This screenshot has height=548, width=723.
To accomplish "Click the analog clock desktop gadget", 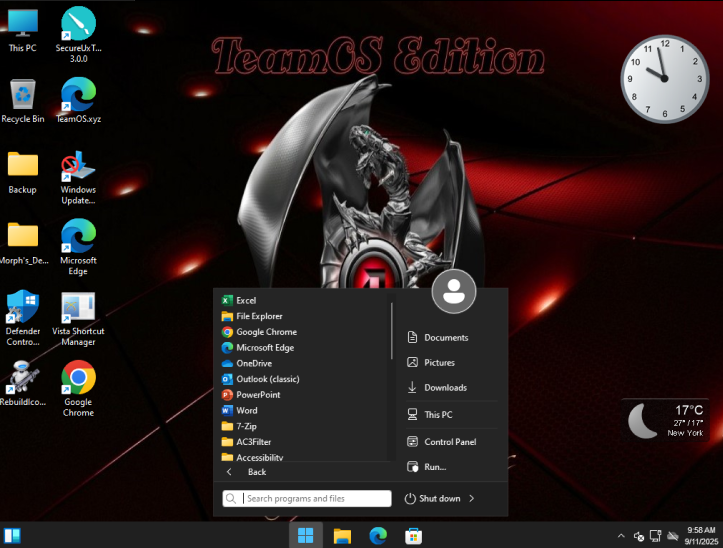I will tap(664, 79).
